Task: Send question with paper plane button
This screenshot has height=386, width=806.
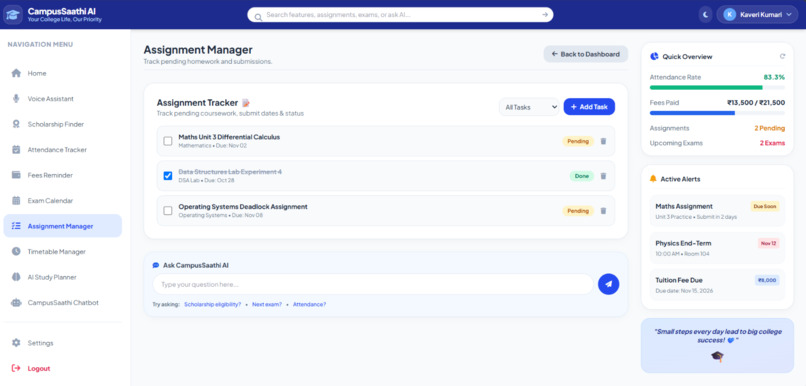Action: (x=609, y=284)
